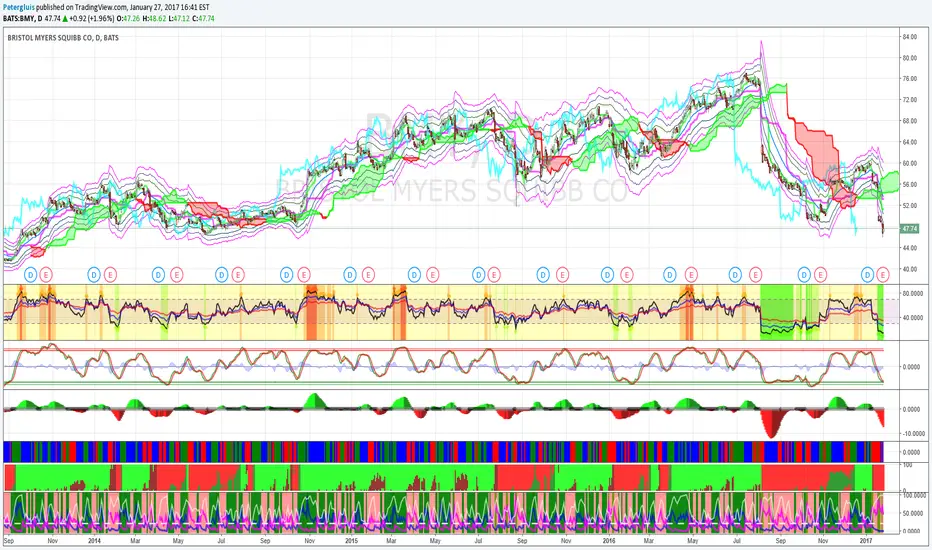Viewport: 932px width, 550px height.
Task: Select the green 47.74 current price label
Action: pos(909,228)
